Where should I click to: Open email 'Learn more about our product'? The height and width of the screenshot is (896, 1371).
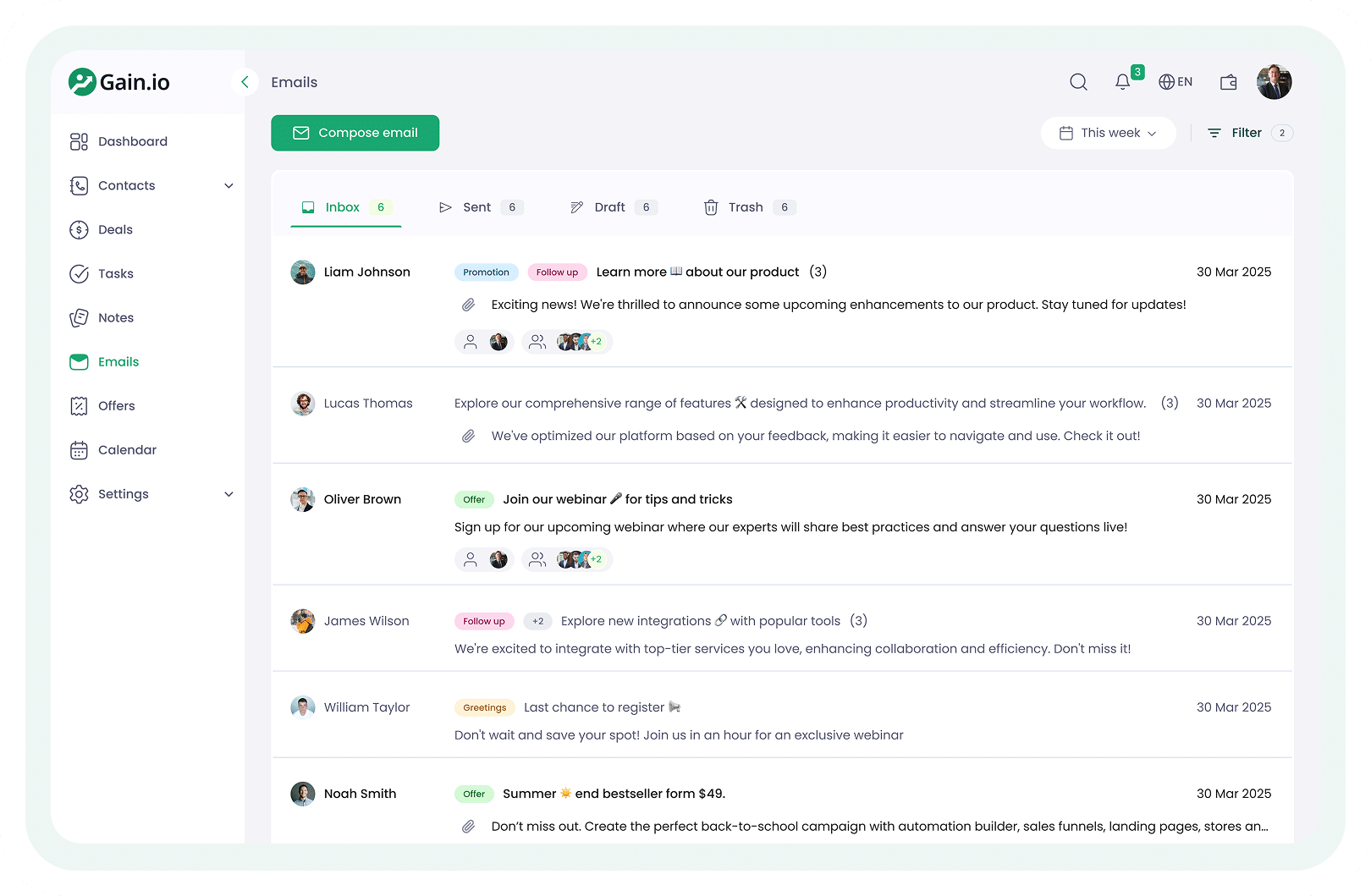point(697,272)
